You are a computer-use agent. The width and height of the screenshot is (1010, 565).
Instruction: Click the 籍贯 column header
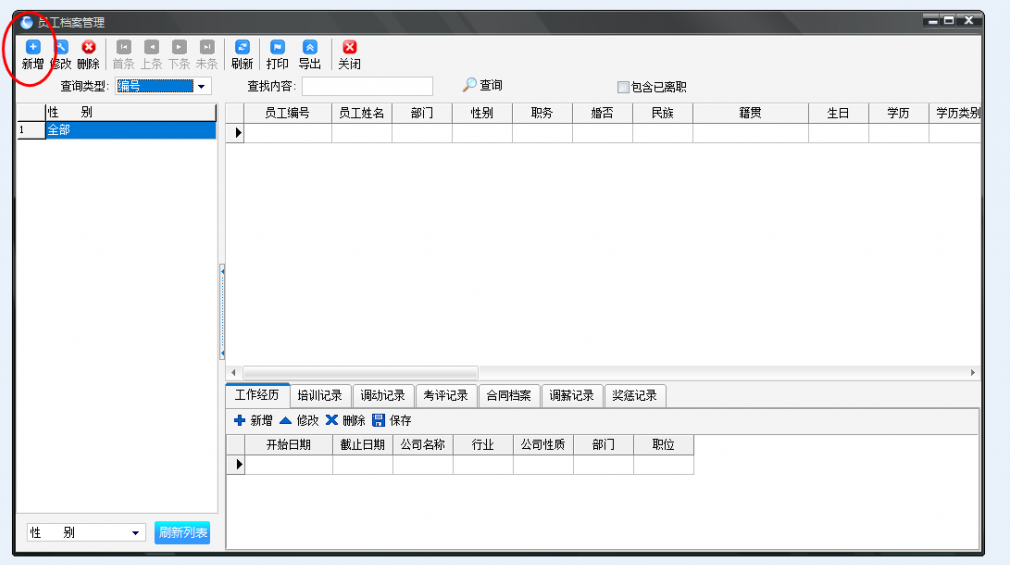[750, 113]
